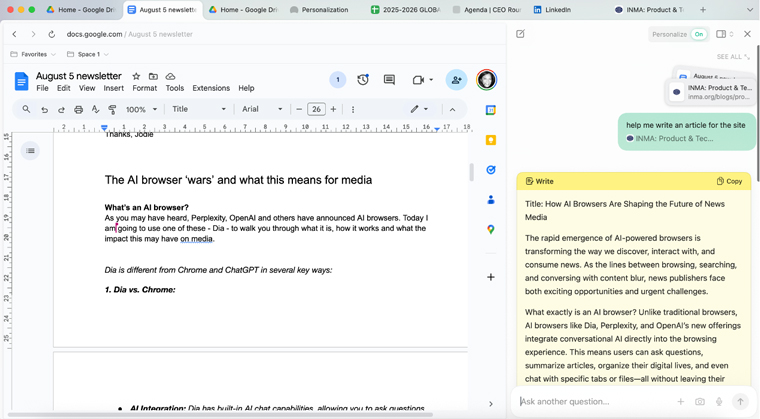Toggle Personalize switch on/off
The height and width of the screenshot is (419, 760).
698,34
